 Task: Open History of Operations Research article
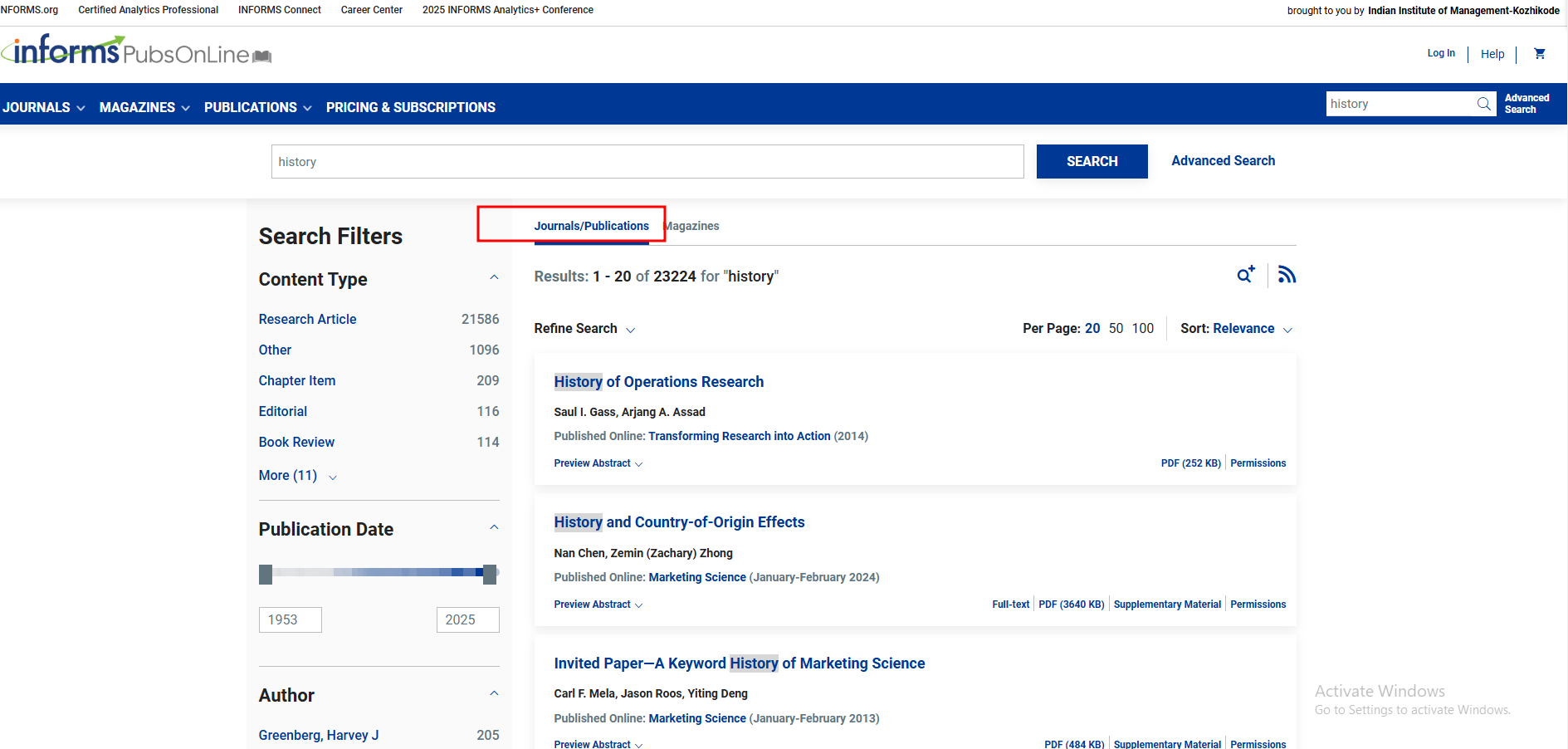point(658,382)
